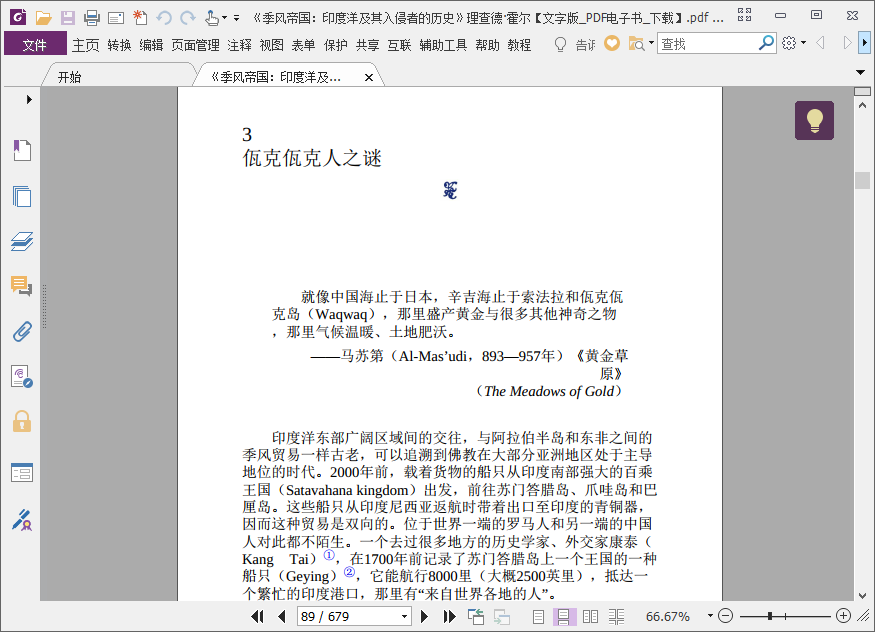Image resolution: width=875 pixels, height=632 pixels.
Task: Open the Comments panel icon
Action: (x=22, y=286)
